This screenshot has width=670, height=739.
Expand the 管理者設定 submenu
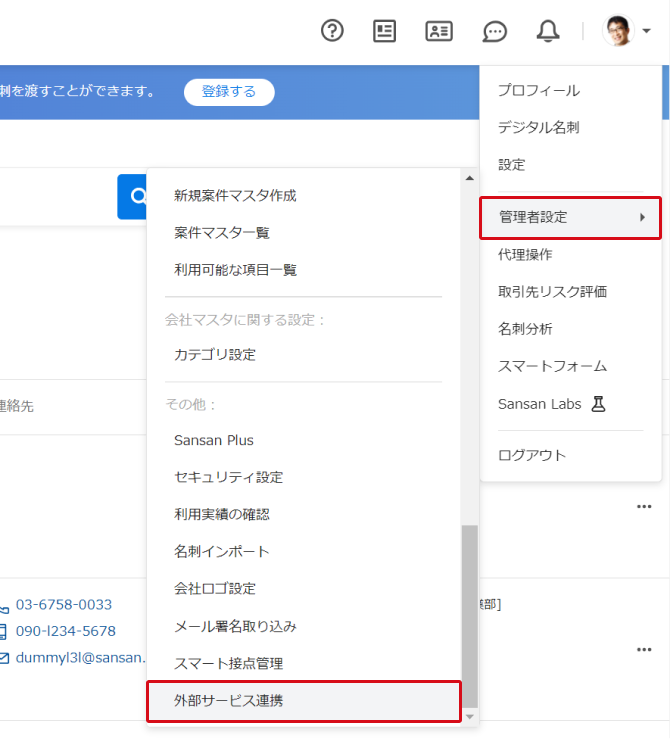(x=570, y=217)
